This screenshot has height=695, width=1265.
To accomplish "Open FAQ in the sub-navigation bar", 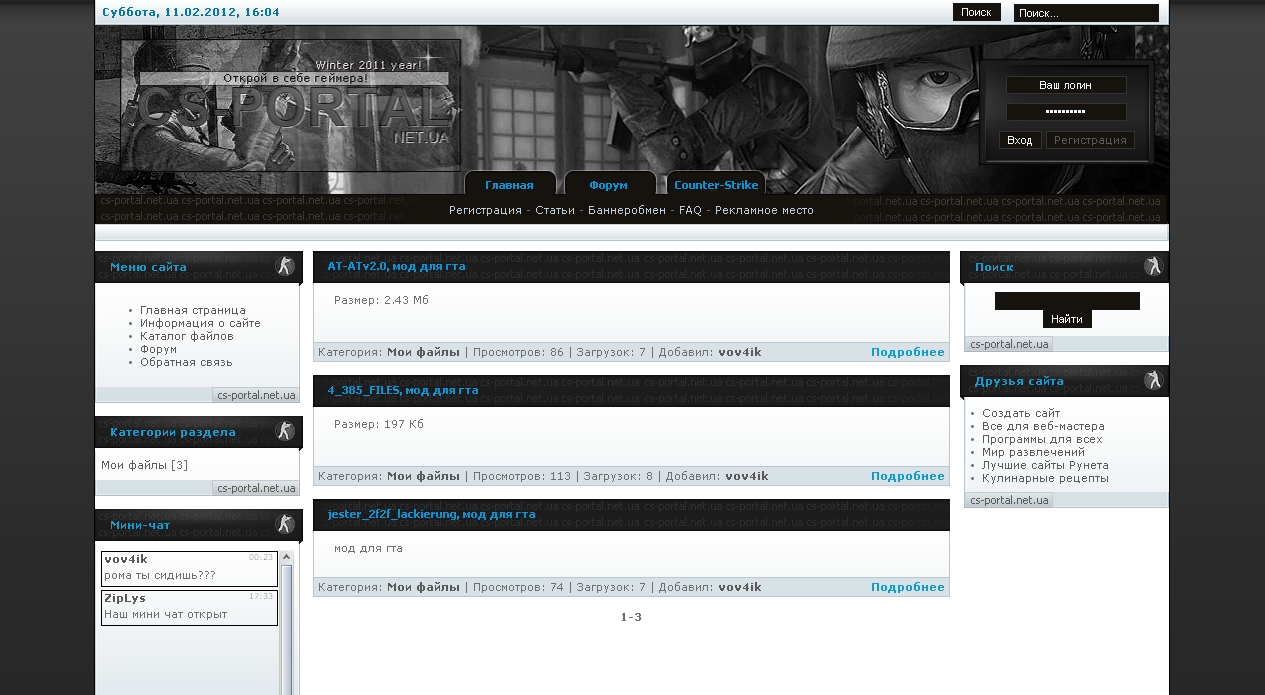I will tap(690, 210).
